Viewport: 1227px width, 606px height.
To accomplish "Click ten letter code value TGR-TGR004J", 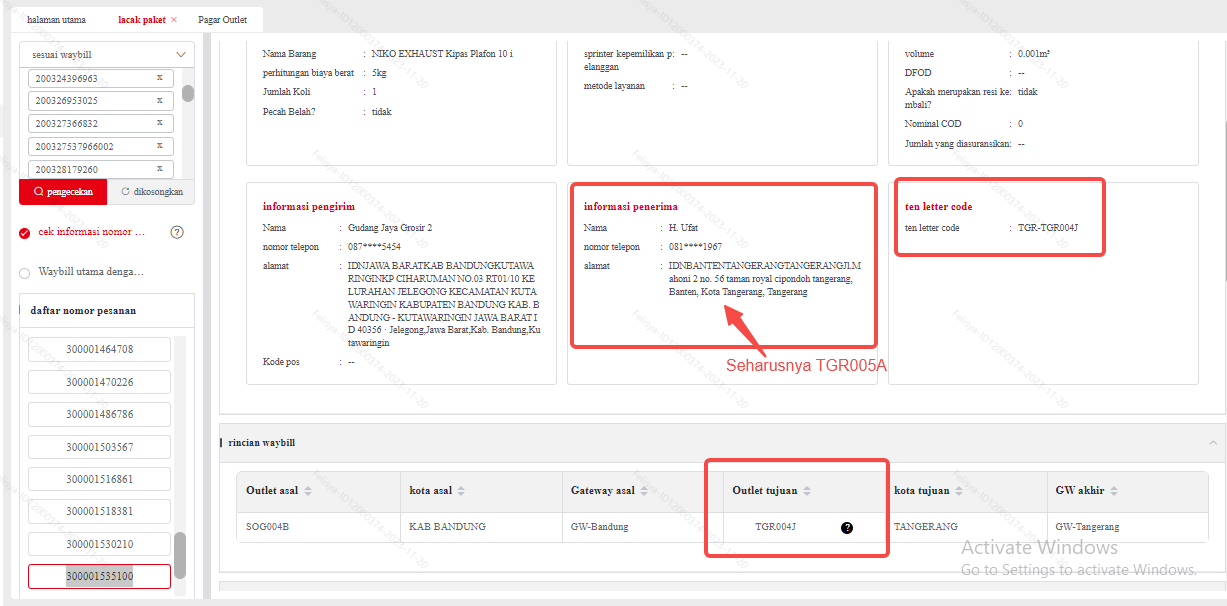I will [x=1047, y=228].
